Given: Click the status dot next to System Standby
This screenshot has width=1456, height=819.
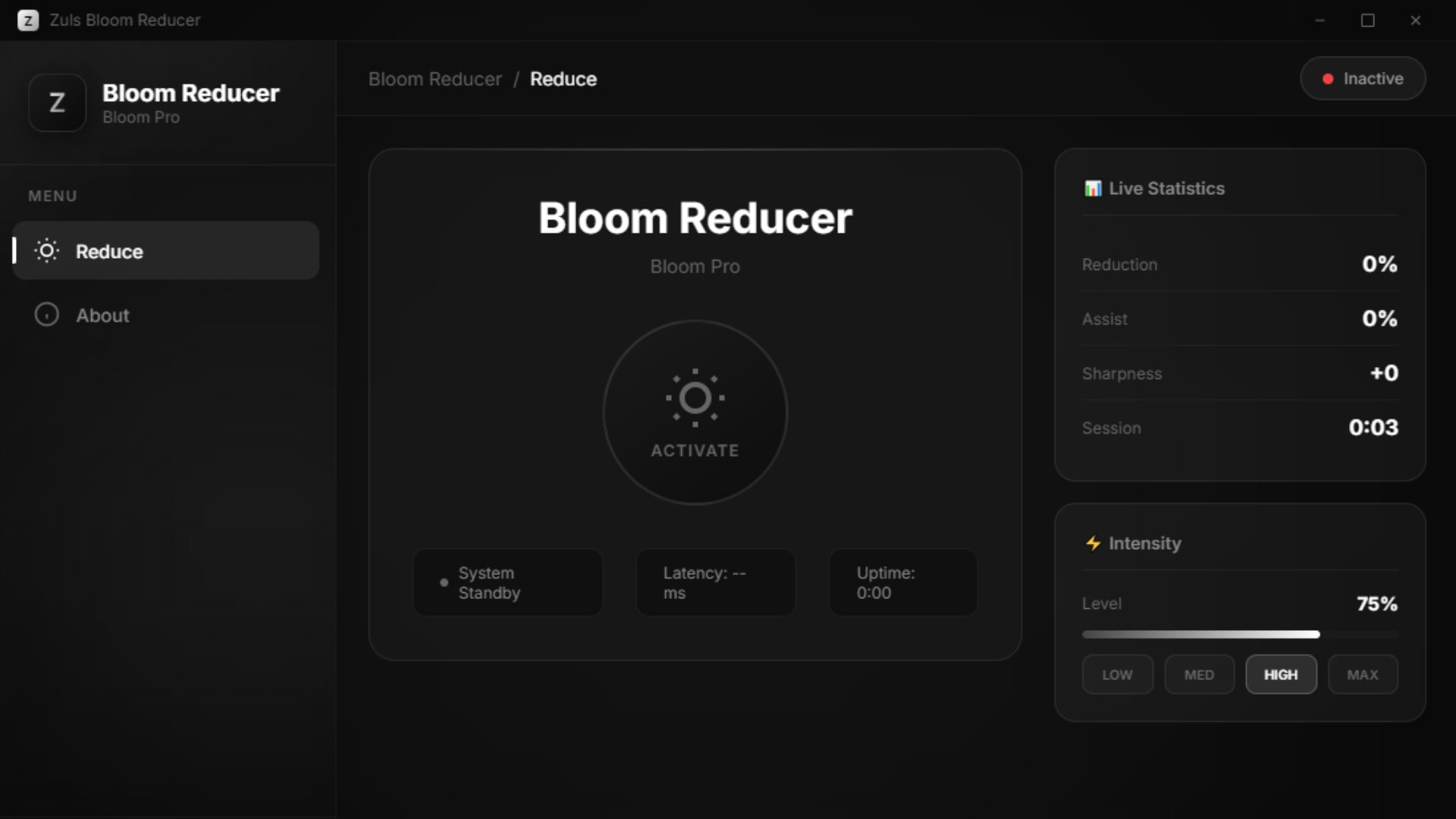Looking at the screenshot, I should [444, 582].
